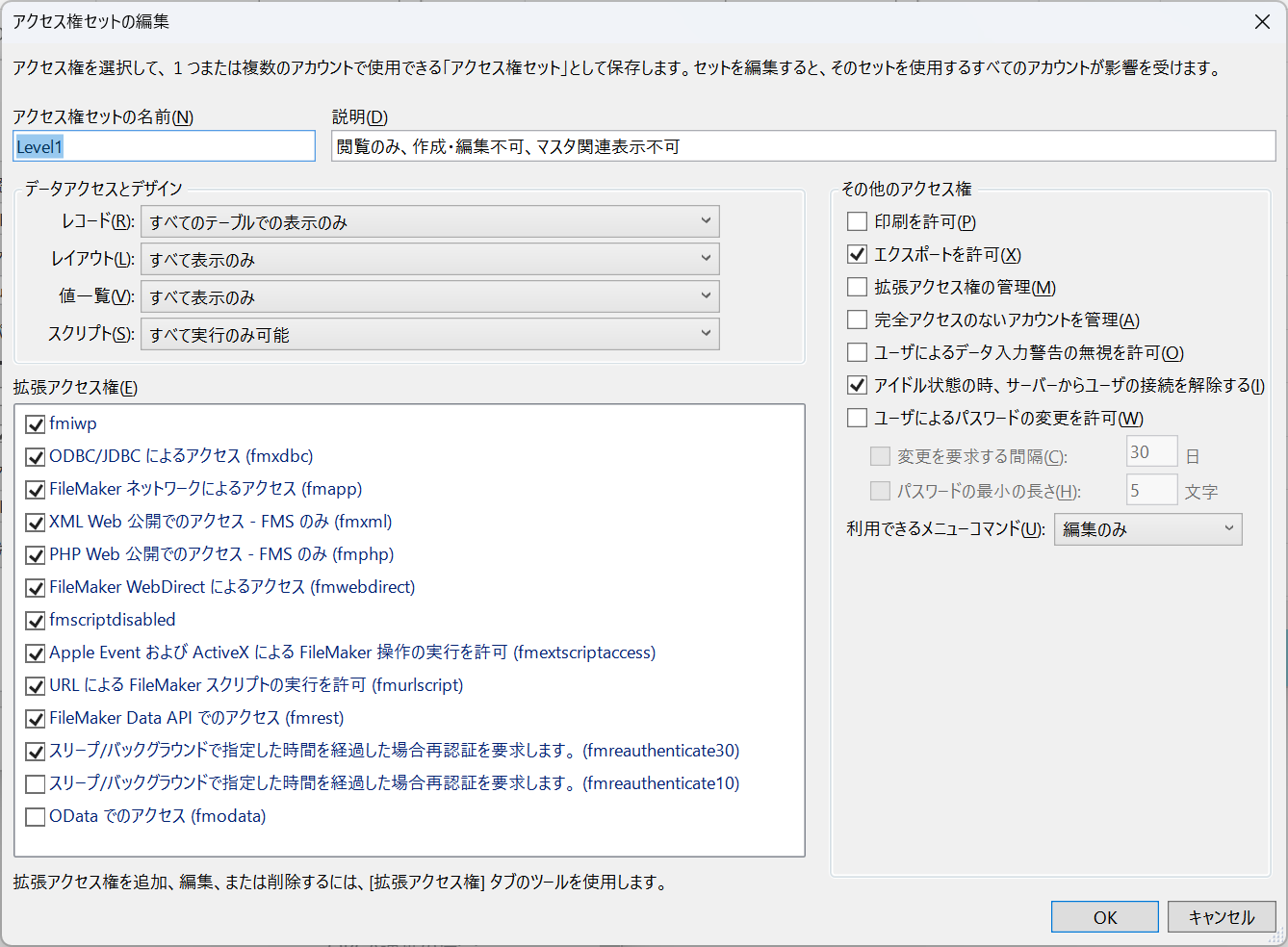Screen dimensions: 1288x947
Task: Uncheck アイドル状態の時、サーバーからユーザの接続を解除する
Action: (857, 385)
